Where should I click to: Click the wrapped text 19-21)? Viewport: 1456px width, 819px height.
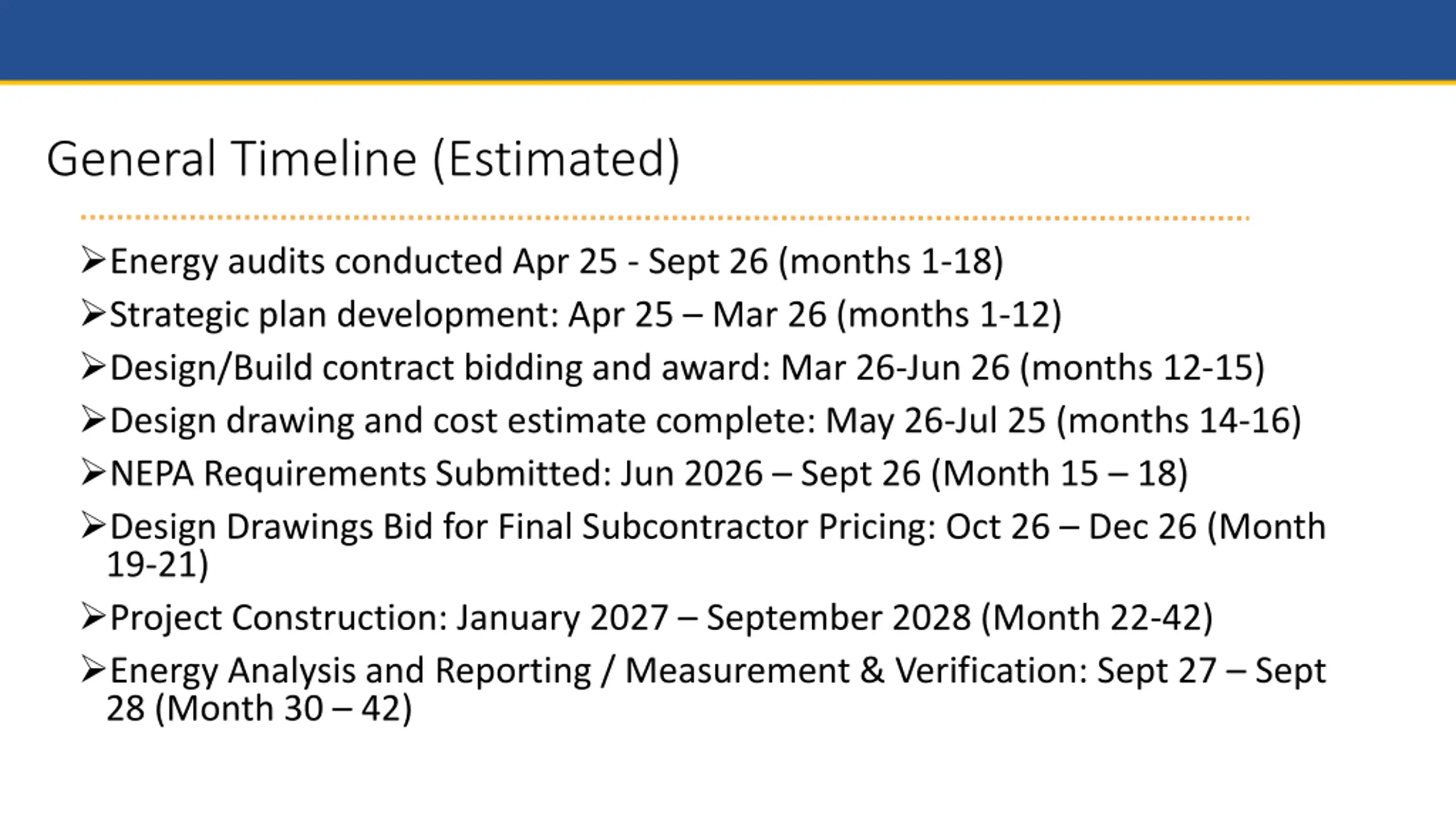tap(158, 565)
